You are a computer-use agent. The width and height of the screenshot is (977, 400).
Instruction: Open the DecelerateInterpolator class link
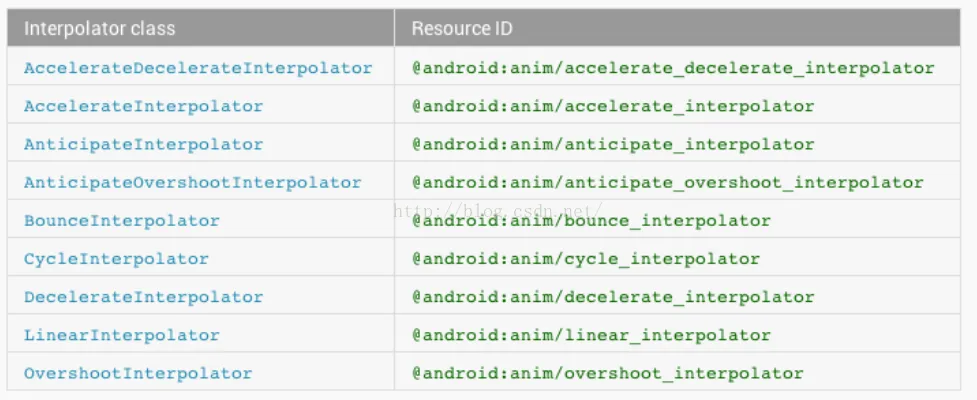tap(143, 297)
